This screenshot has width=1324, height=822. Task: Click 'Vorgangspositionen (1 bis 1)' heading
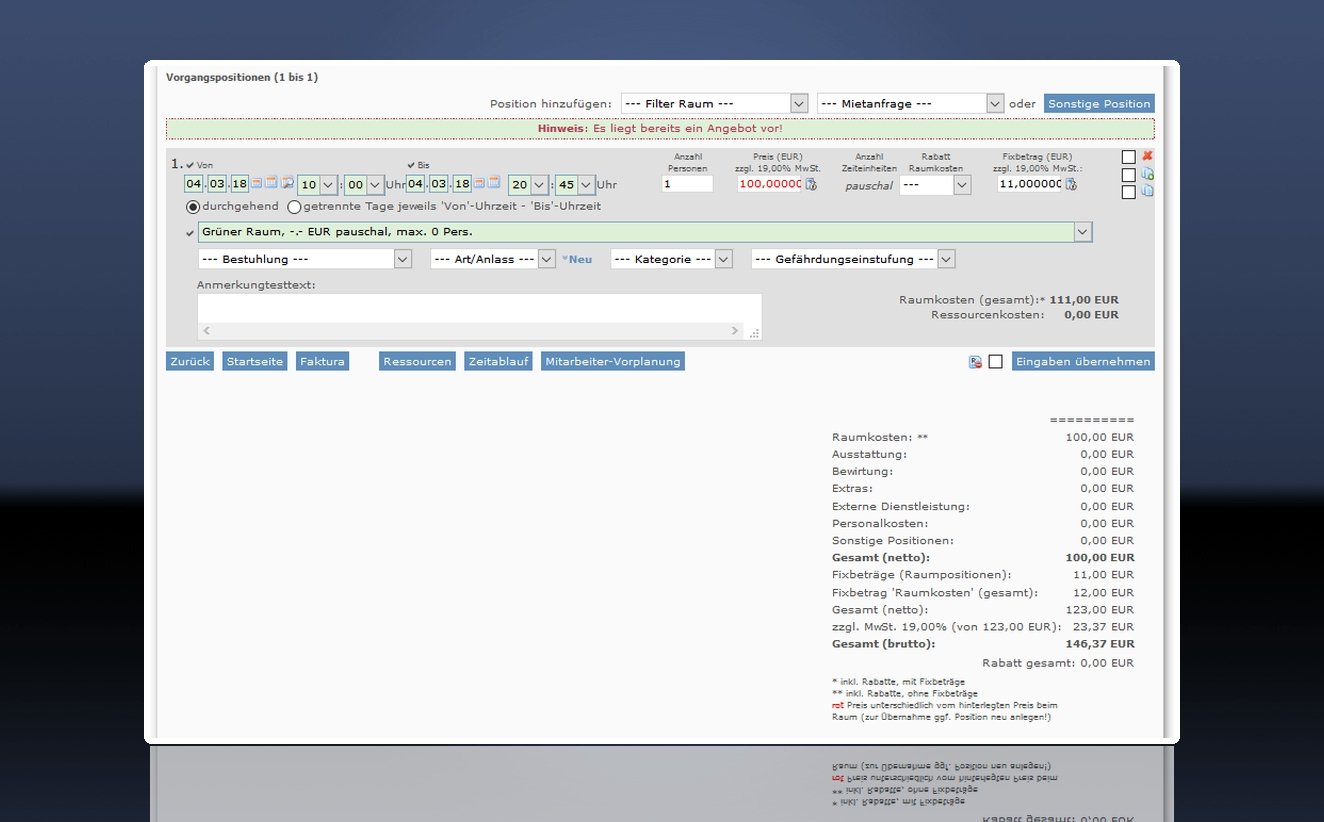pos(242,77)
